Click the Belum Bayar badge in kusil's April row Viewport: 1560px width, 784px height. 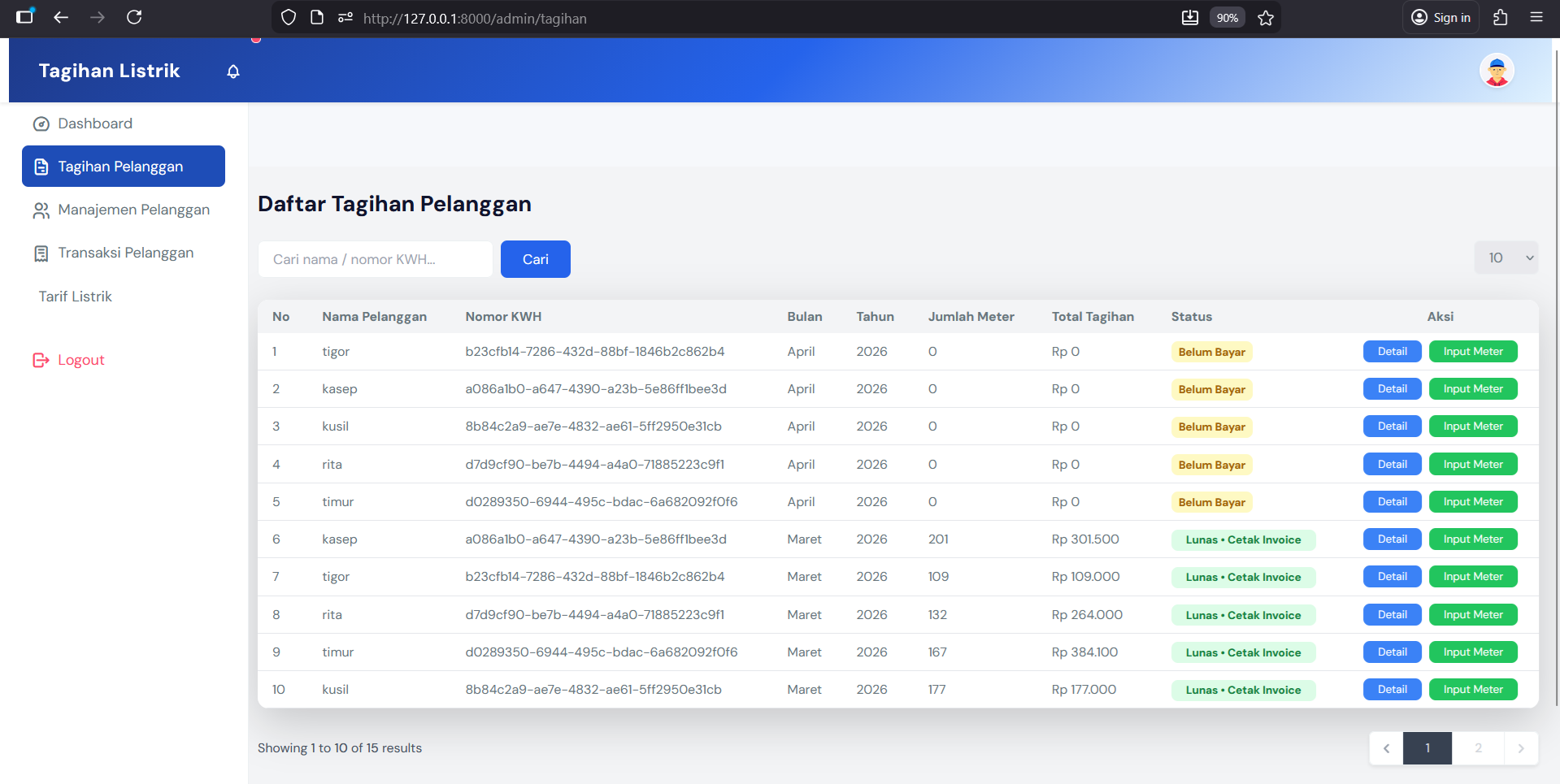click(x=1211, y=427)
